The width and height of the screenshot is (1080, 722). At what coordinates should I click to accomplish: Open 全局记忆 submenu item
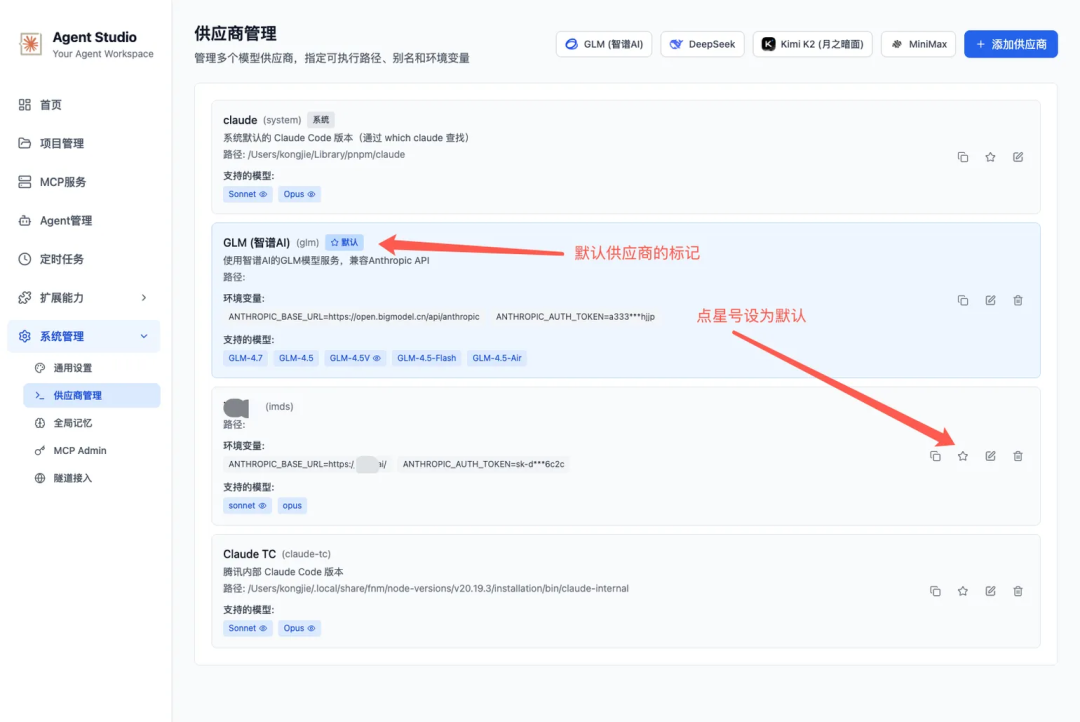[x=92, y=423]
